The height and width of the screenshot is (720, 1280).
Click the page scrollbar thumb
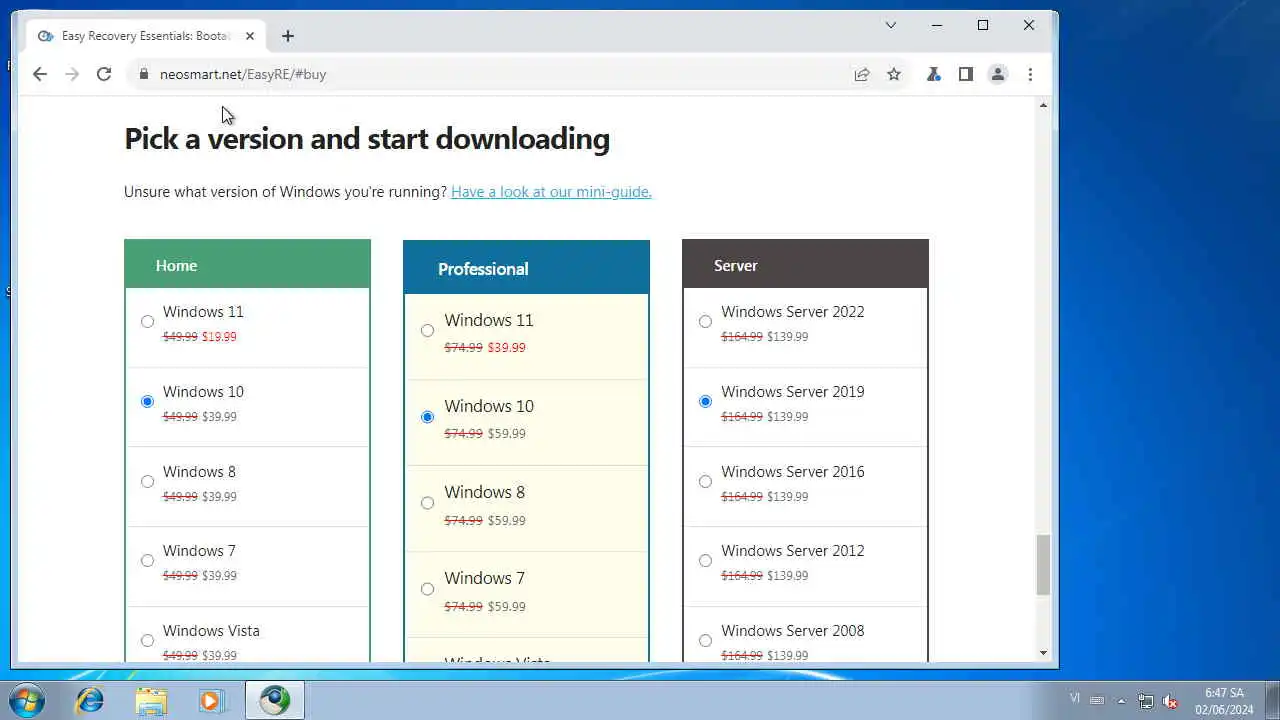(1043, 564)
